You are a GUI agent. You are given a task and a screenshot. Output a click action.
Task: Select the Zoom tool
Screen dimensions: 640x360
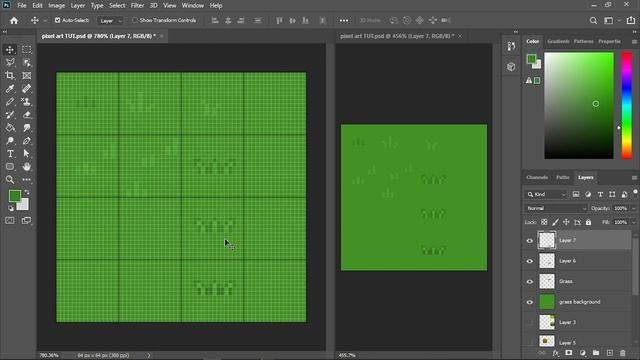pyautogui.click(x=10, y=180)
